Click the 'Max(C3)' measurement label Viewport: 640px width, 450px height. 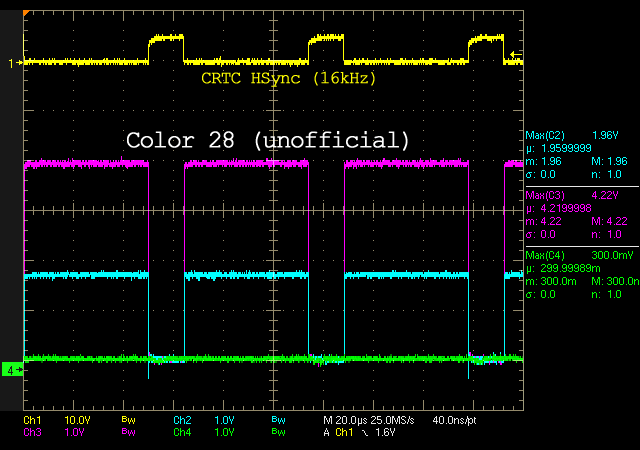click(x=545, y=195)
